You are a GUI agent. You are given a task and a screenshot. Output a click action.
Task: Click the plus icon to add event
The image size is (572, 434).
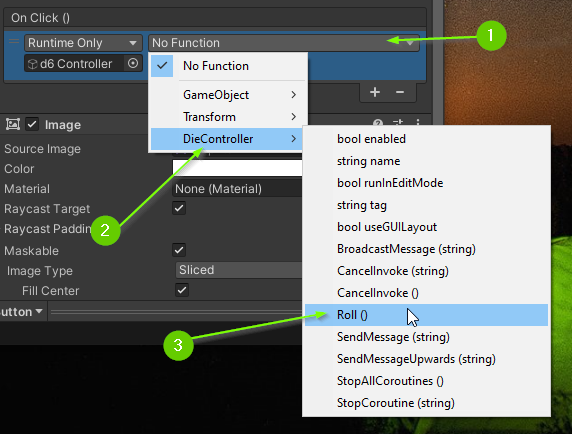[x=375, y=92]
